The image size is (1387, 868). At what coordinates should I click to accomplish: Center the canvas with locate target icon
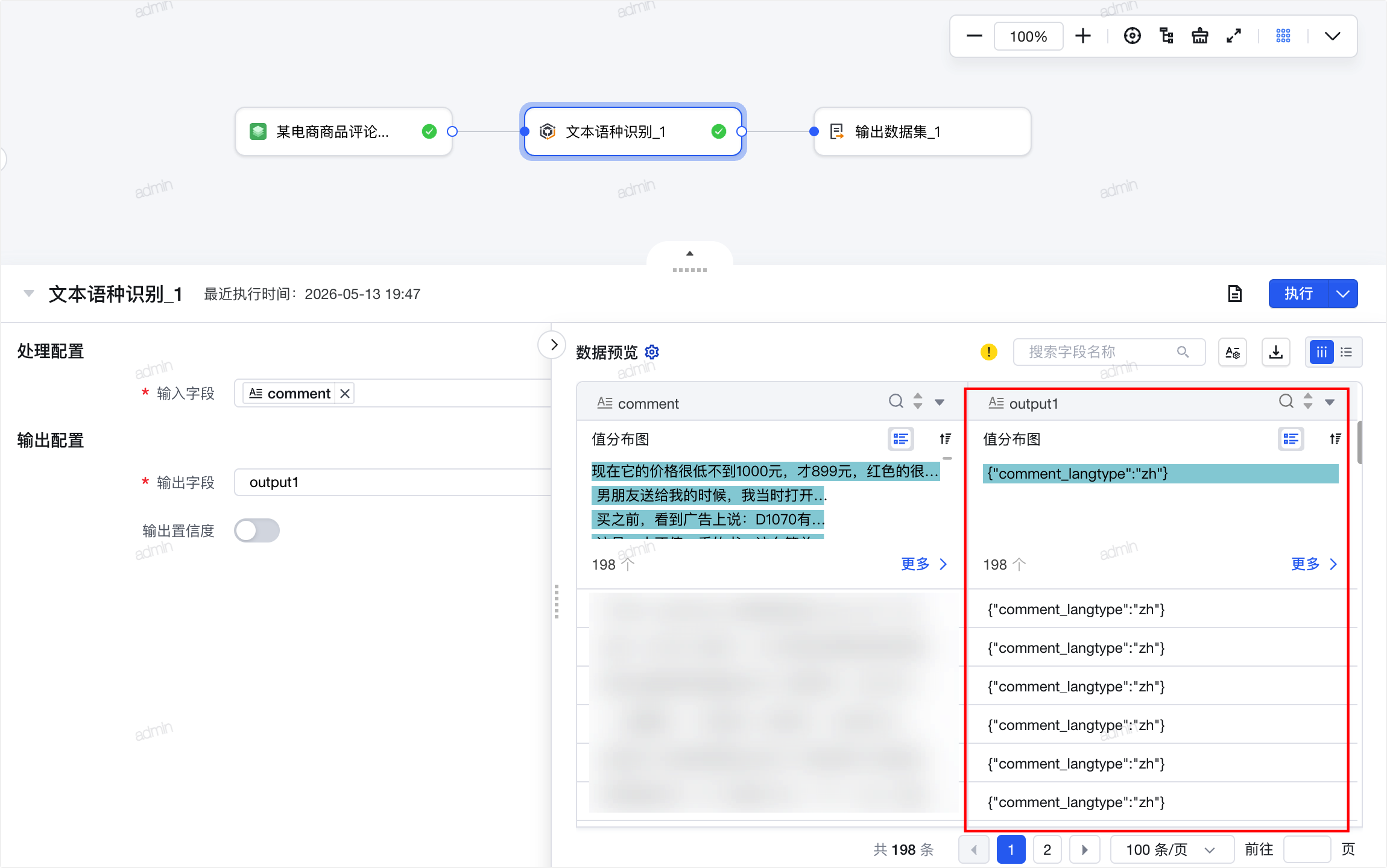(x=1132, y=36)
